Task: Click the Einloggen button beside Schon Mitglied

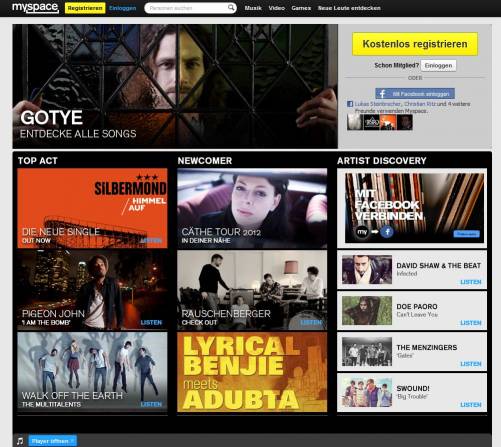Action: 438,65
